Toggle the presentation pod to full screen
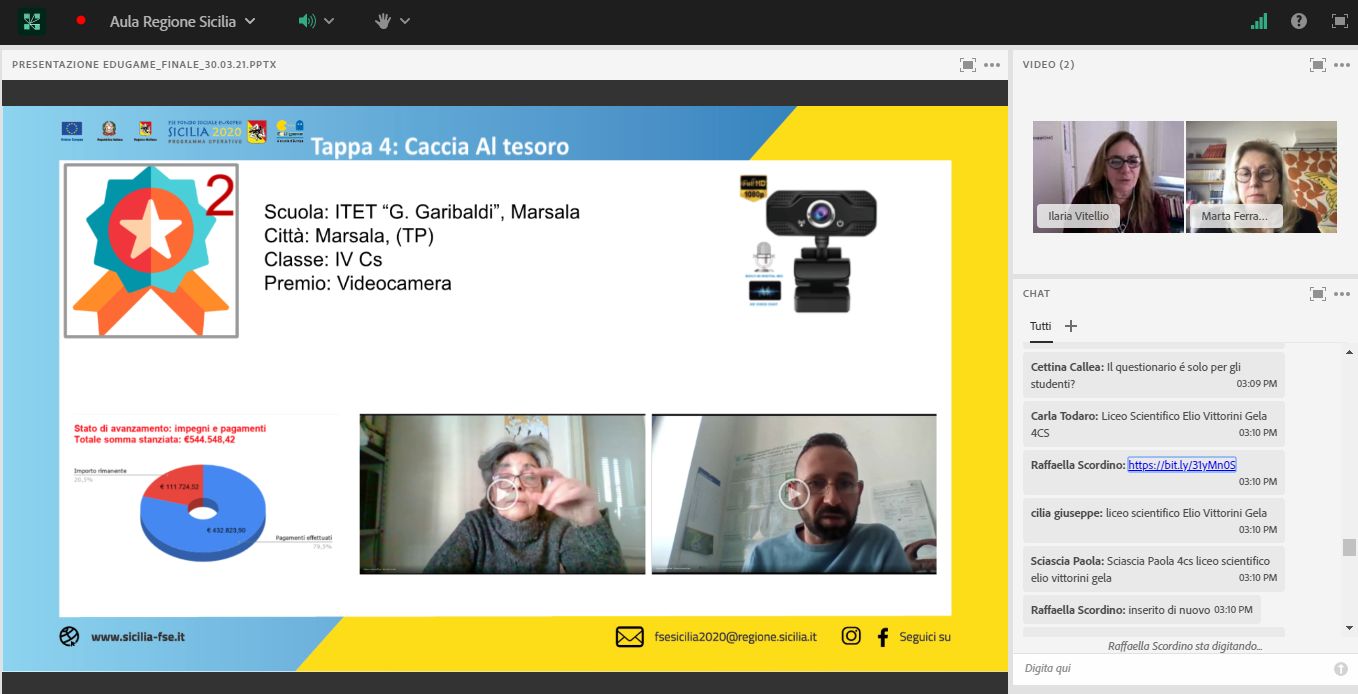The image size is (1358, 694). tap(967, 63)
